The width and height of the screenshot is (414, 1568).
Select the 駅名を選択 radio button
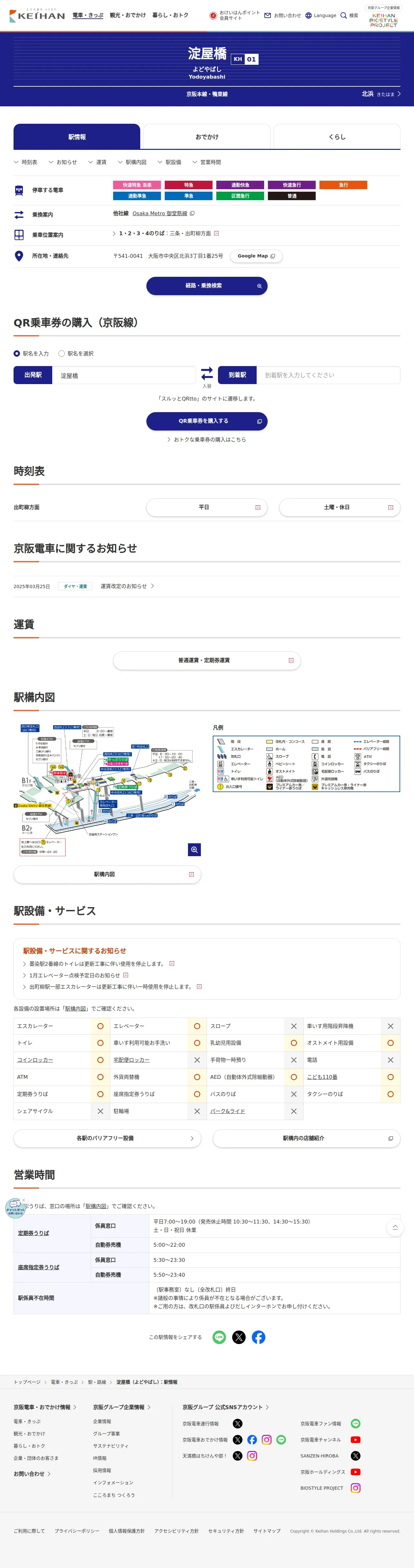point(62,353)
